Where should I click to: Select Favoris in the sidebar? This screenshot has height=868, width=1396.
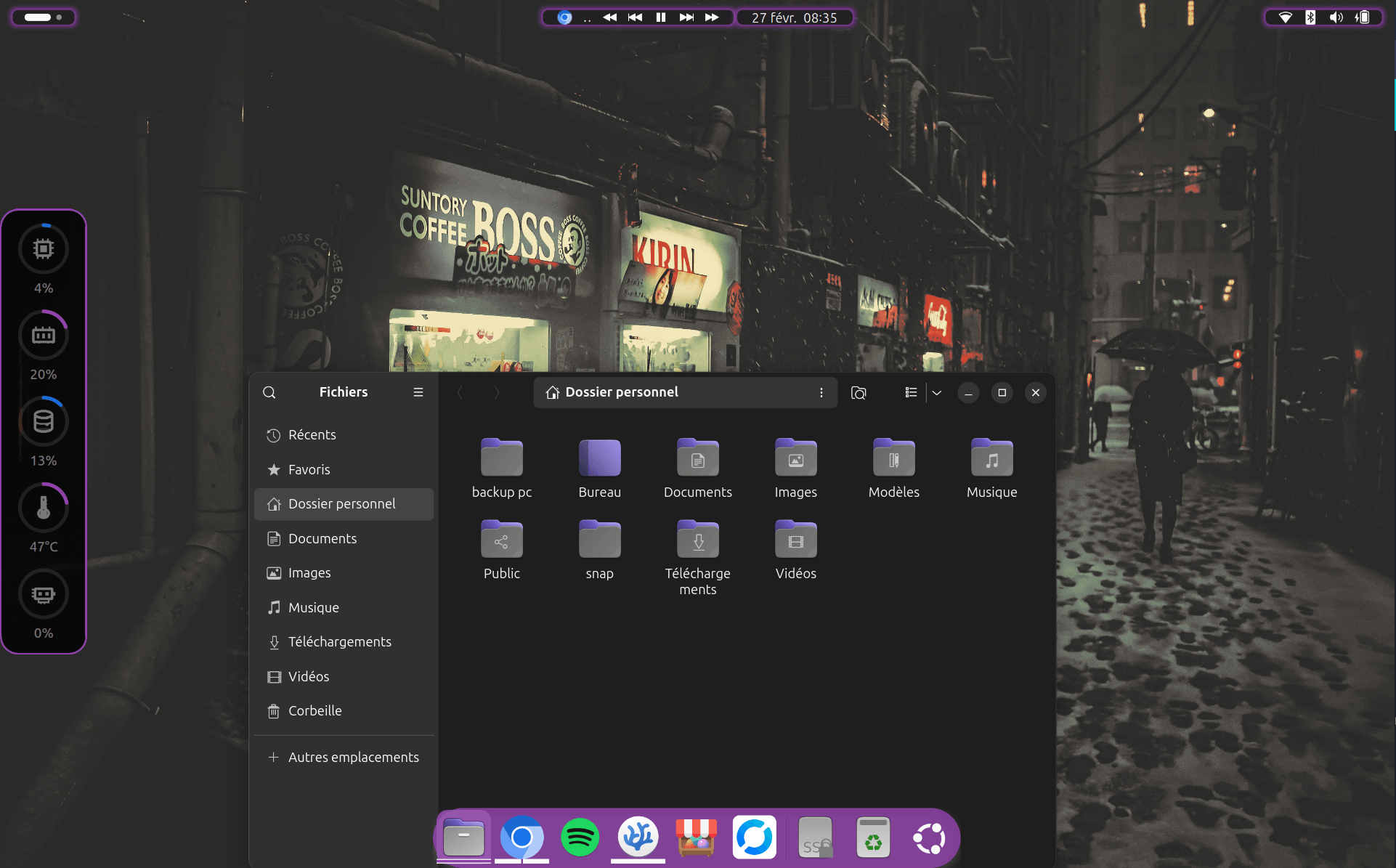pyautogui.click(x=344, y=470)
